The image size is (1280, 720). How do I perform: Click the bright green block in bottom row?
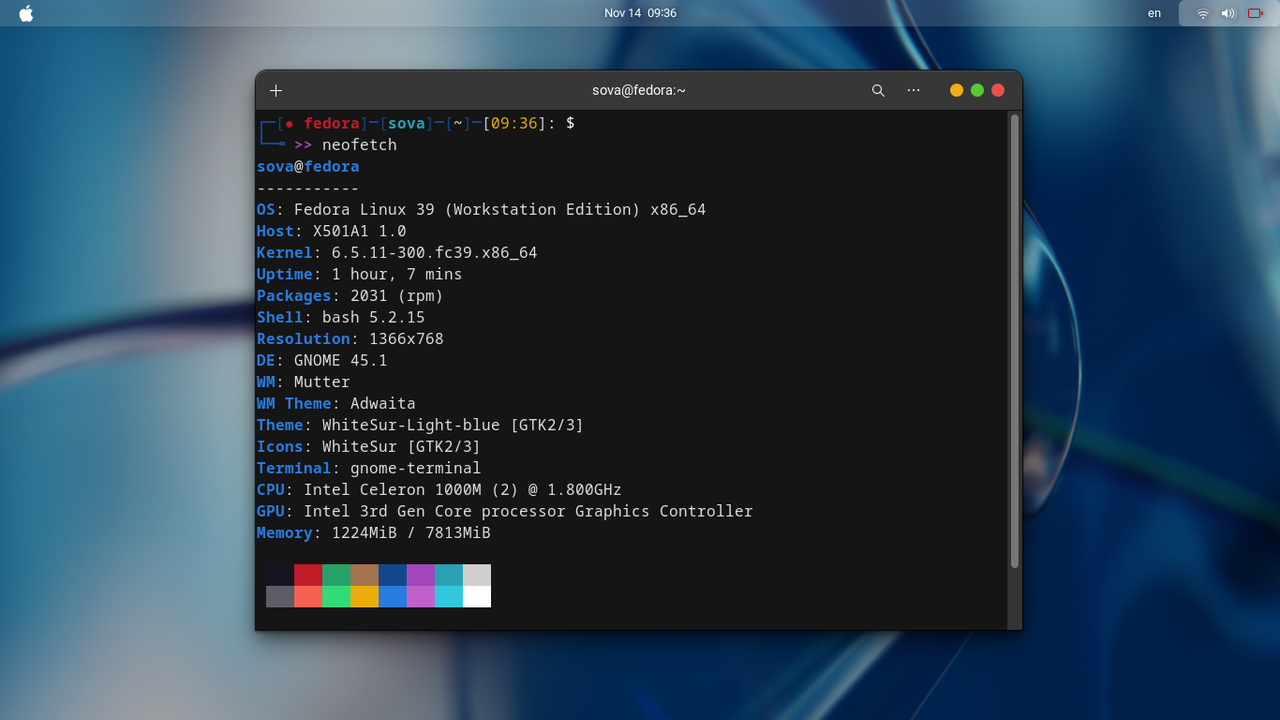pyautogui.click(x=336, y=596)
